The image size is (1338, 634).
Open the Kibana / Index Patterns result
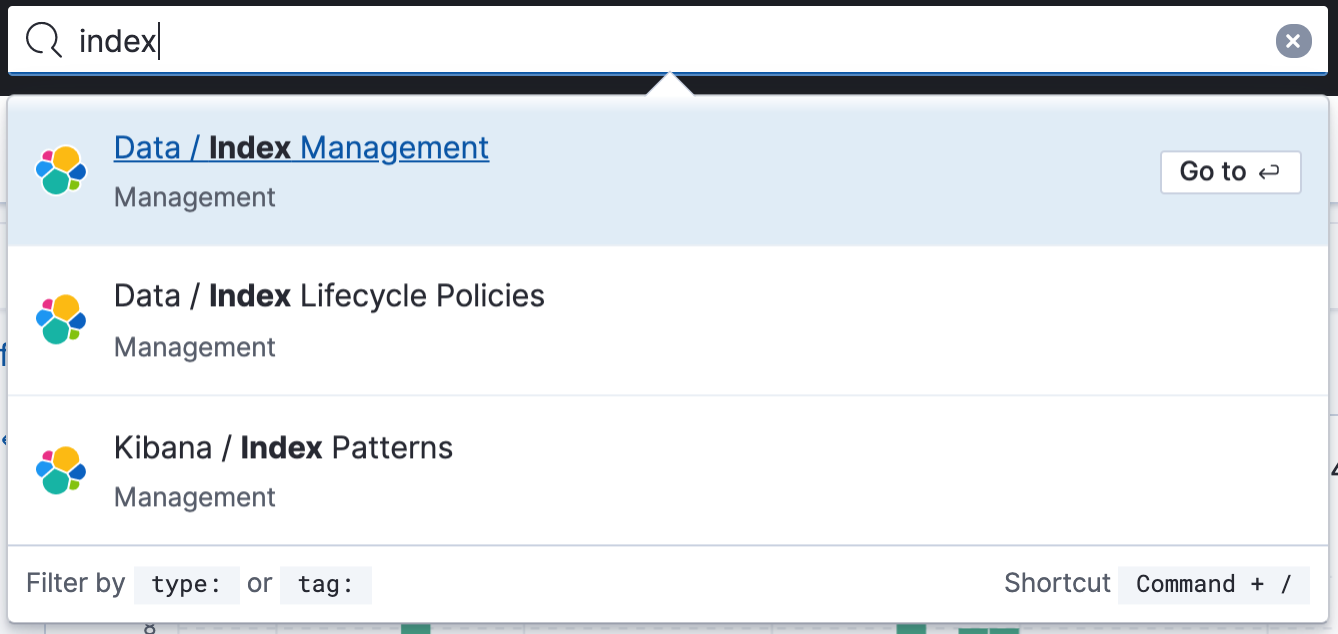(284, 447)
